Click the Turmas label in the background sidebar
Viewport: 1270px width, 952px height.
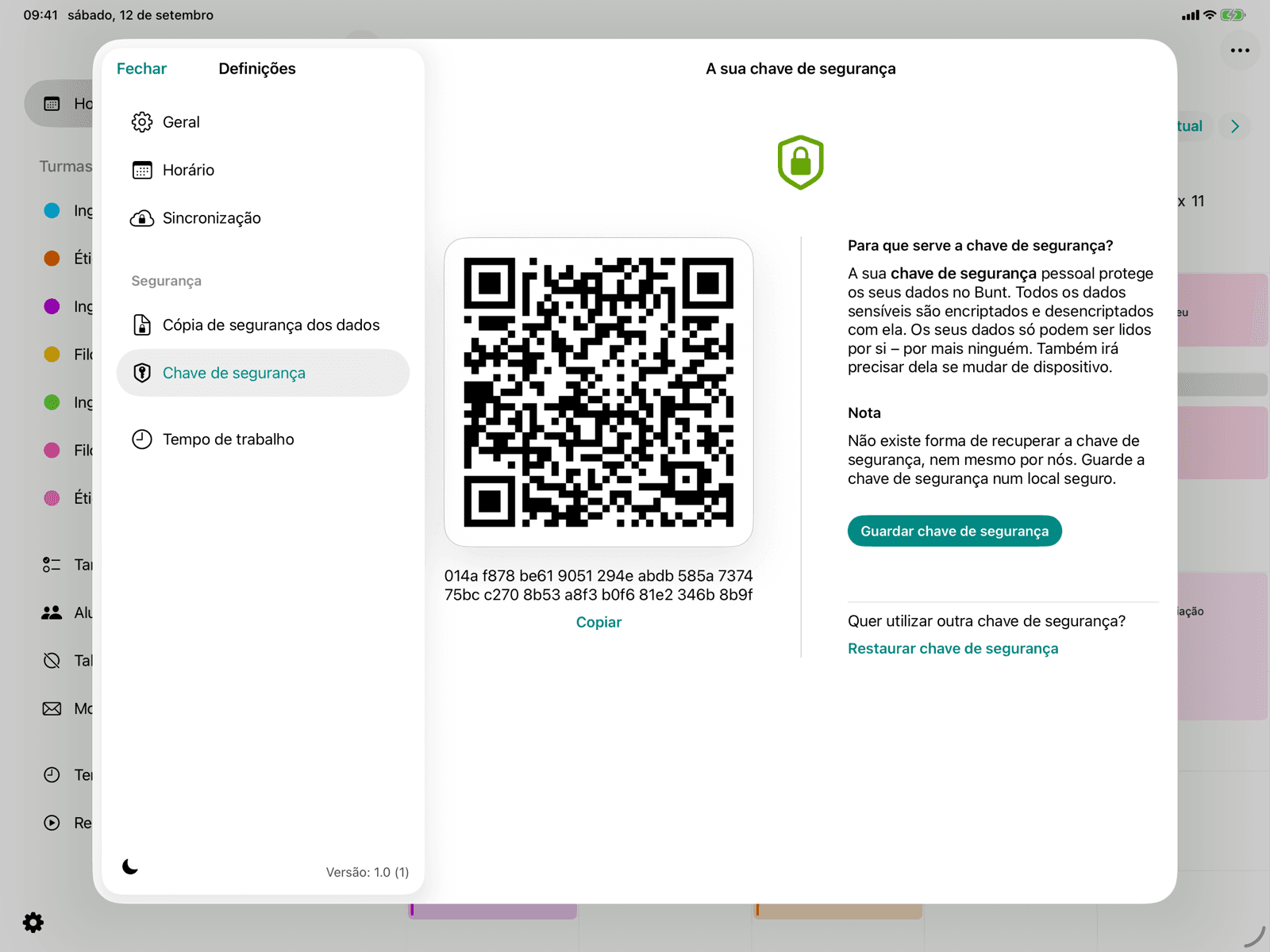point(66,167)
